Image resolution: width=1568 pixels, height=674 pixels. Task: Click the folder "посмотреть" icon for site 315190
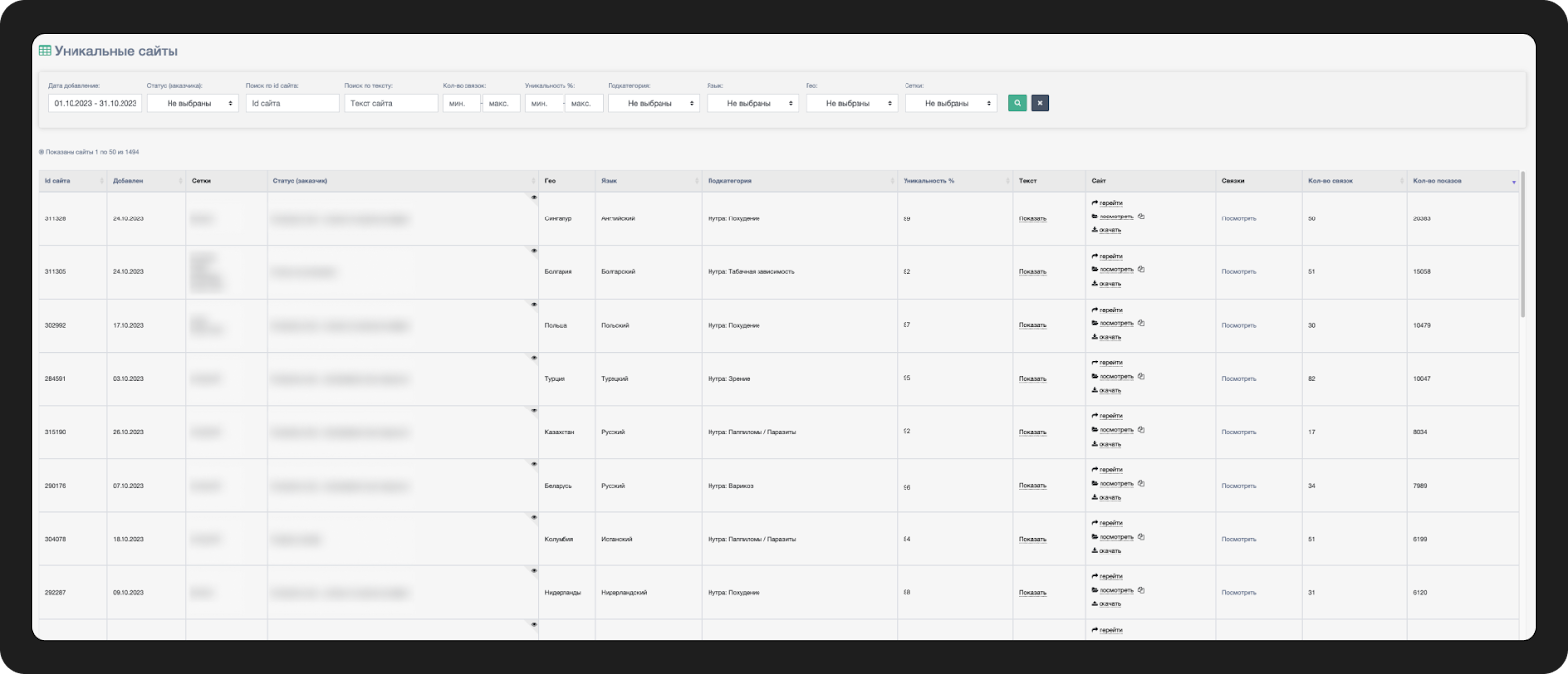[1095, 430]
